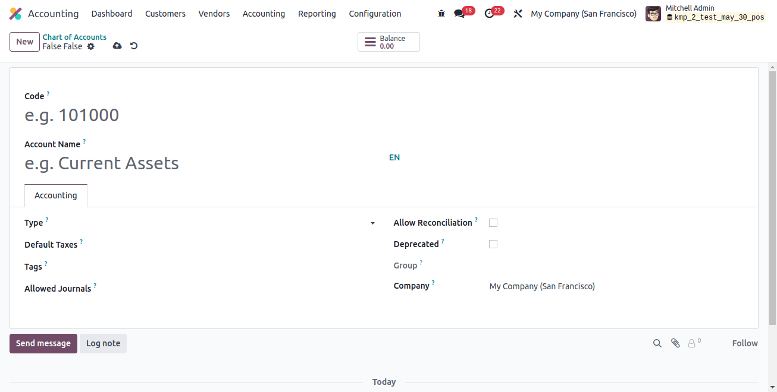
Task: Click the Follow button
Action: click(x=745, y=343)
